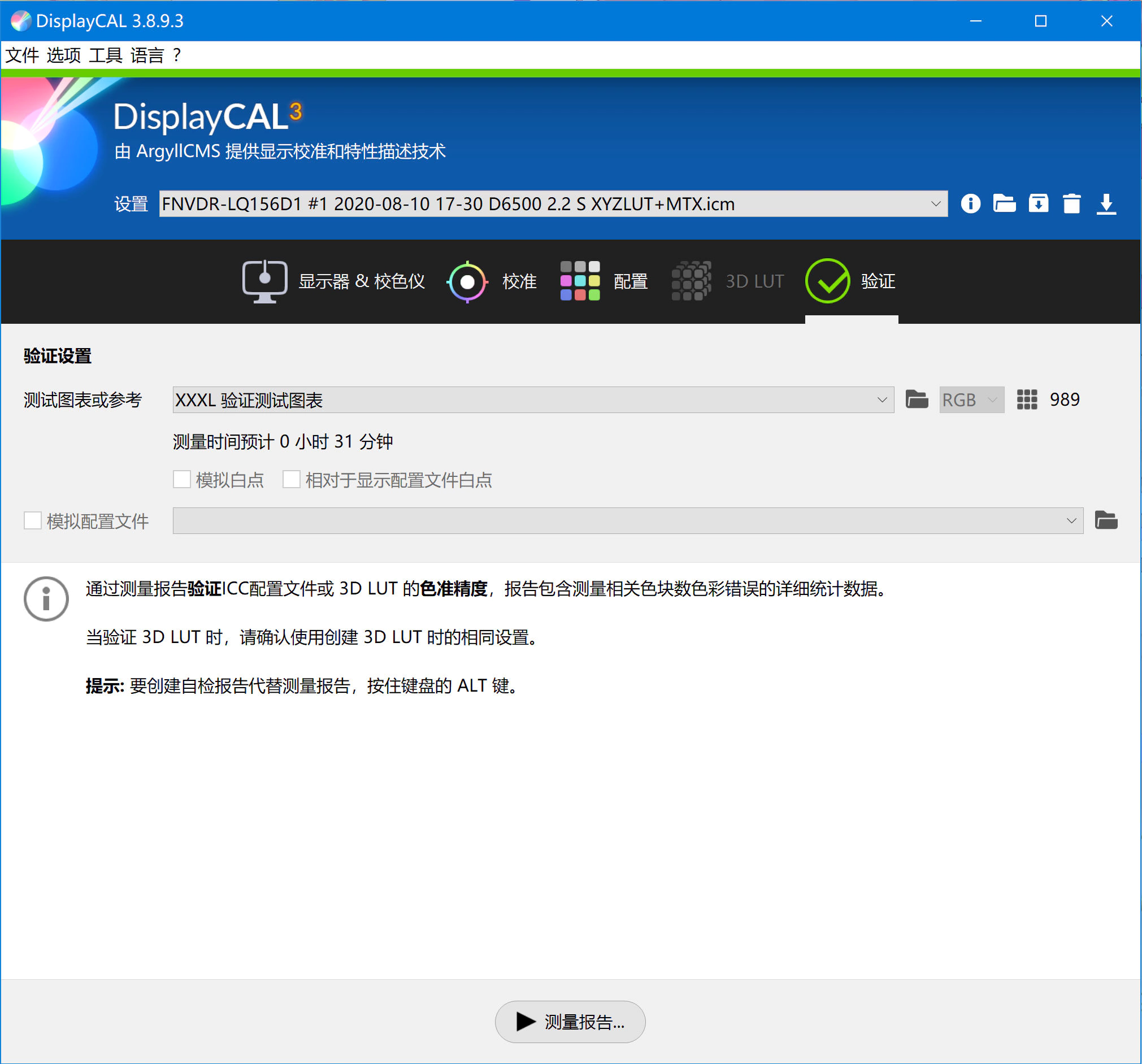Click the DisplayCAL title bar app icon
This screenshot has width=1142, height=1064.
(x=21, y=21)
